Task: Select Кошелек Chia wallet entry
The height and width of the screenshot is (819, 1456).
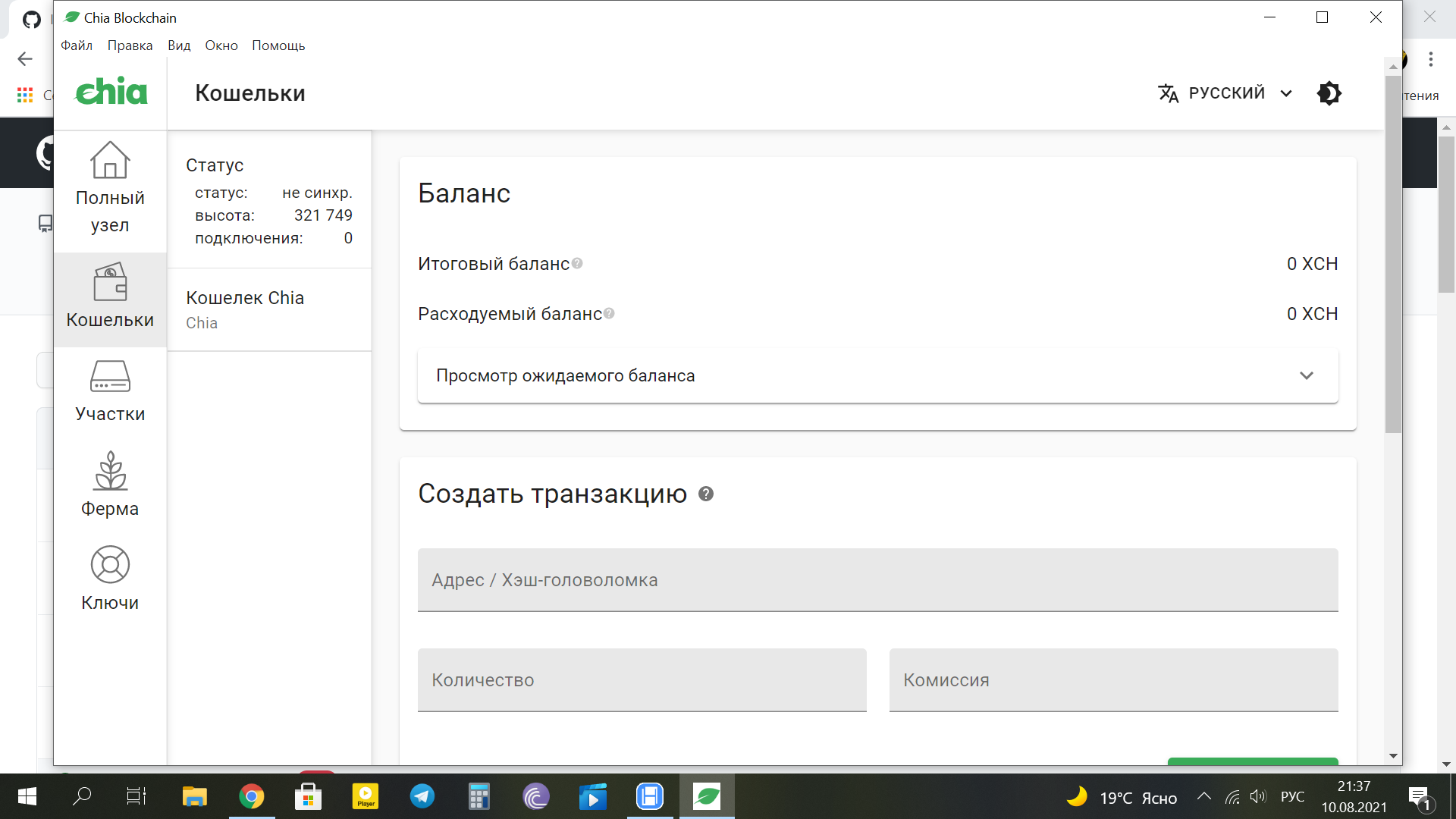Action: [269, 309]
